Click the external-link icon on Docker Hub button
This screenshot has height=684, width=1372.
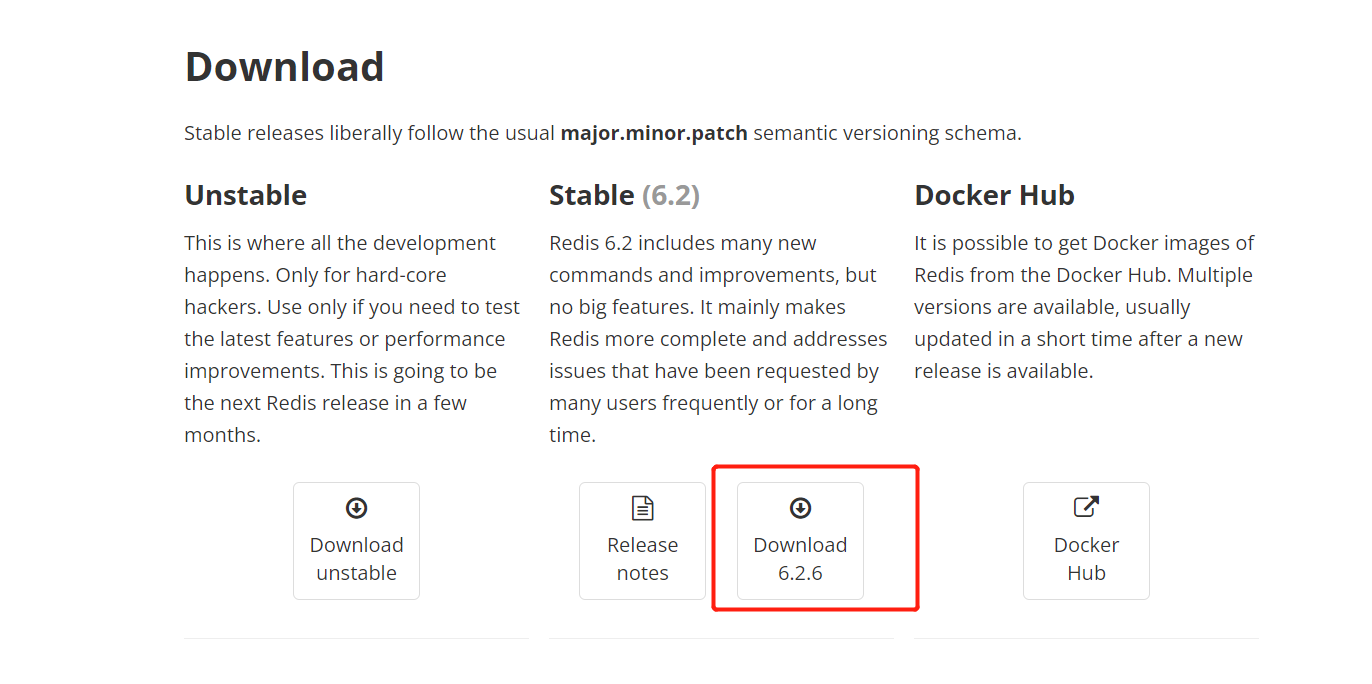[1086, 507]
